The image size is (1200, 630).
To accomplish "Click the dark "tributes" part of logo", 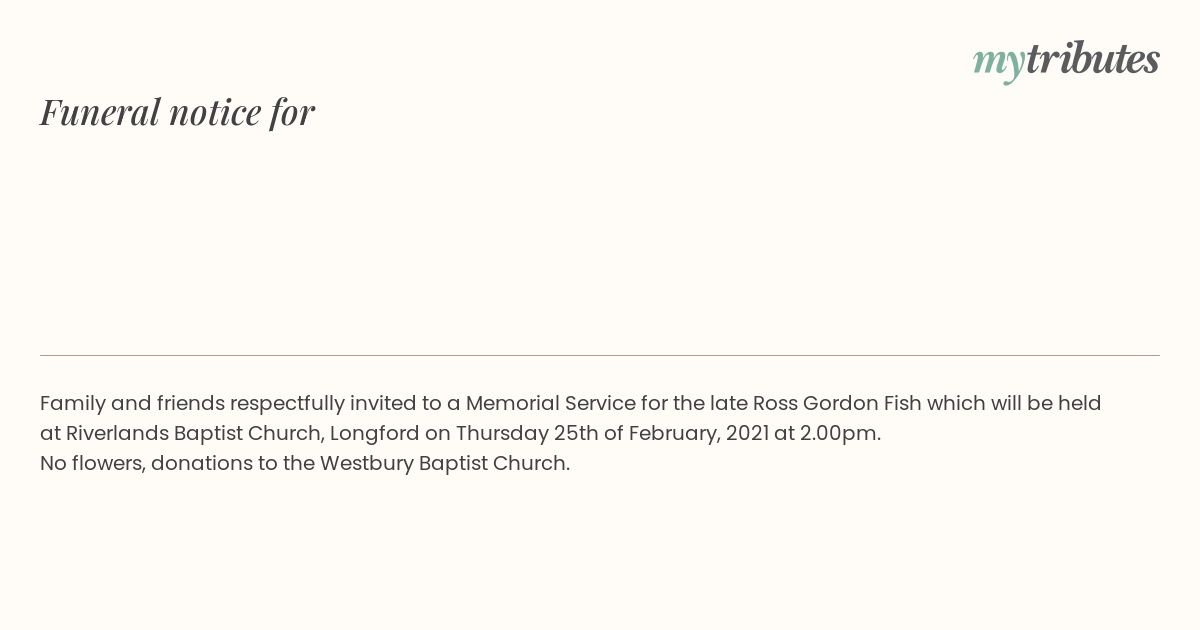I will (1093, 58).
